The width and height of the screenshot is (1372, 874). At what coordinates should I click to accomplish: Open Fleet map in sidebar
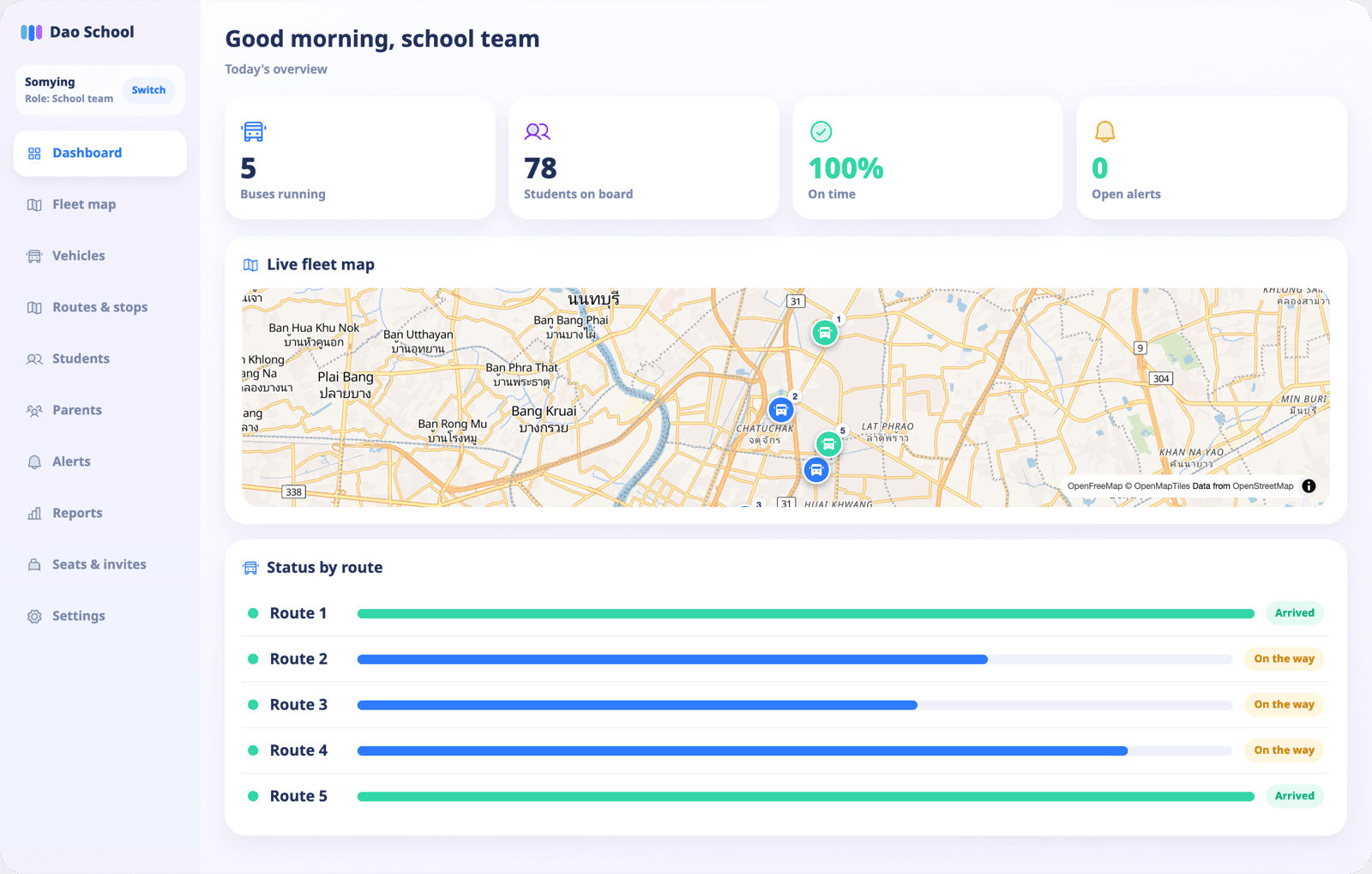[100, 205]
